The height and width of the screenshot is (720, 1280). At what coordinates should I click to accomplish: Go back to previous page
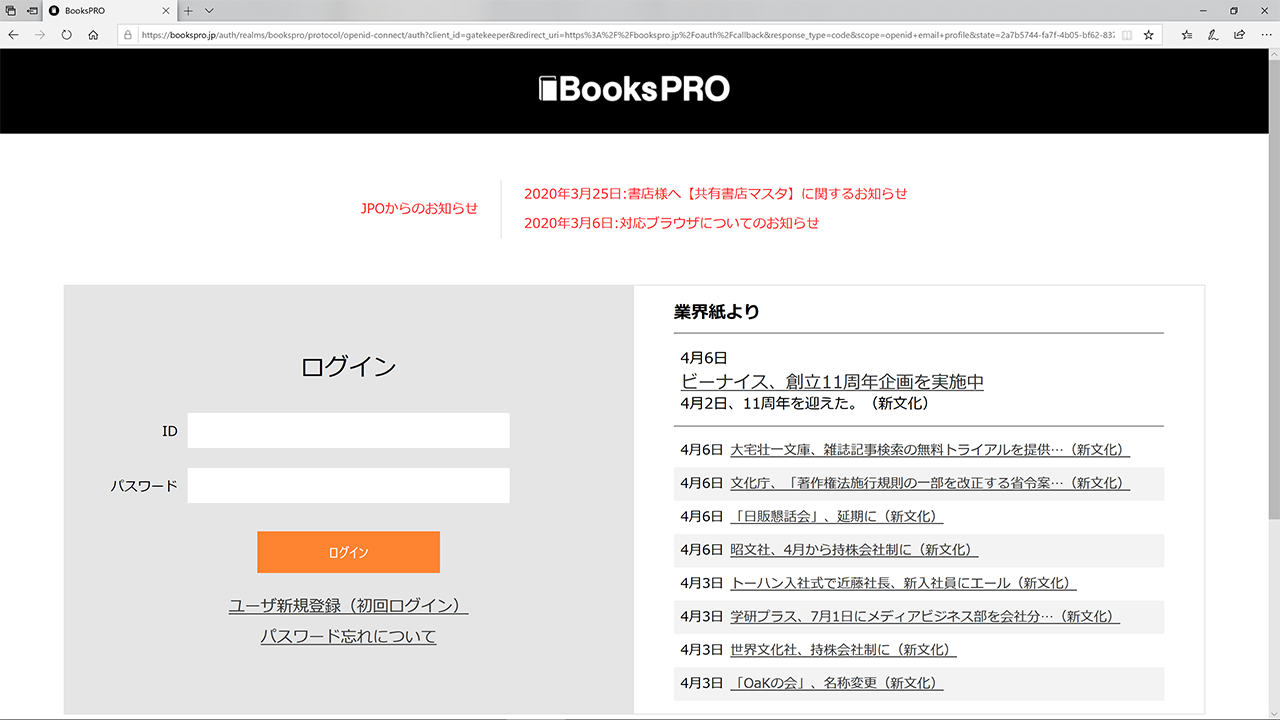point(13,34)
